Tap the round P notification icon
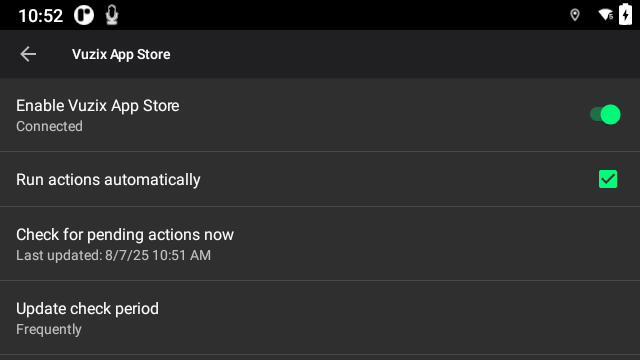This screenshot has height=360, width=640. [x=84, y=15]
